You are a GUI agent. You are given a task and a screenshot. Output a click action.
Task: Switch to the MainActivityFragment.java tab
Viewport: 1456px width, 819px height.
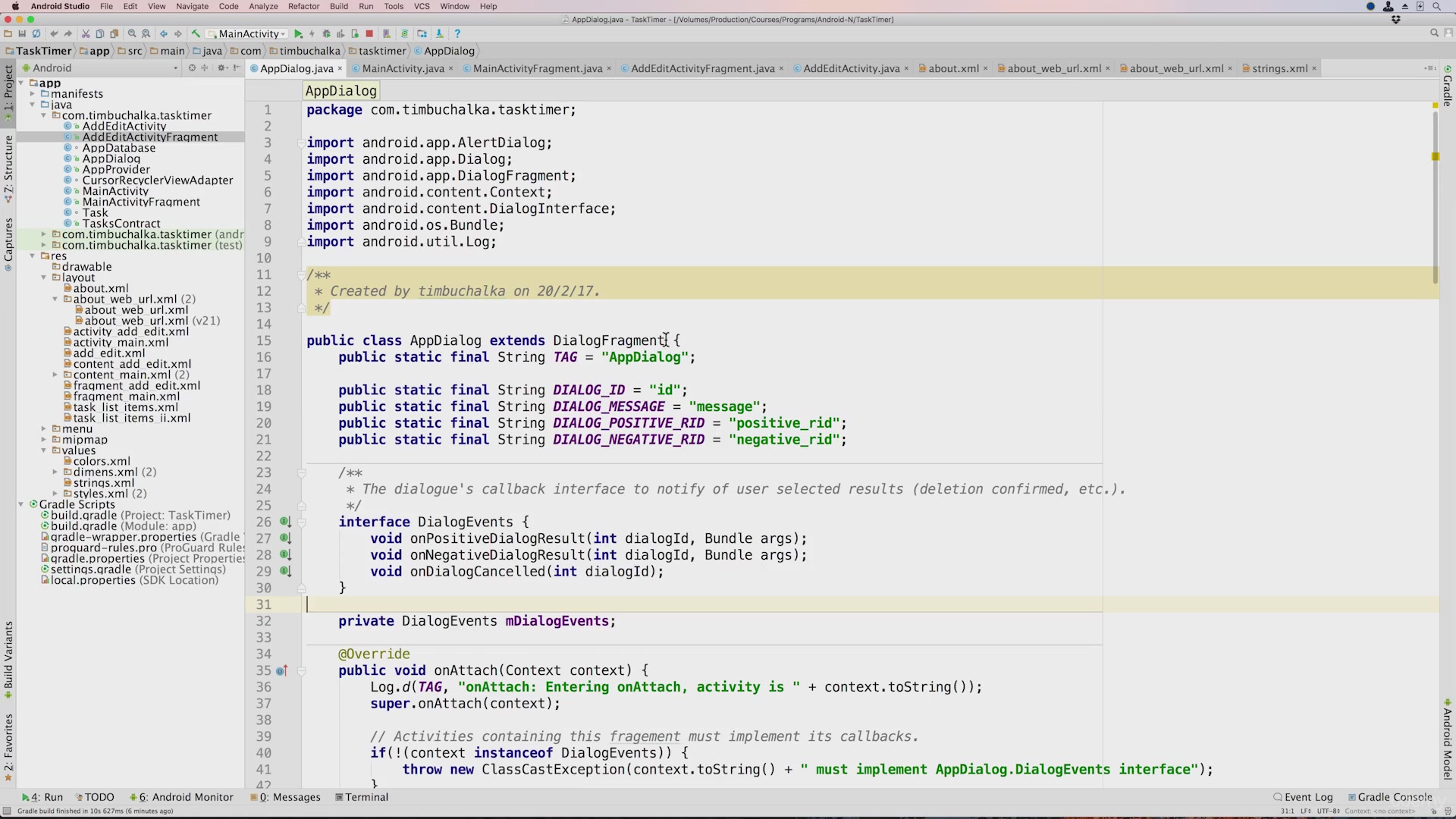click(538, 68)
